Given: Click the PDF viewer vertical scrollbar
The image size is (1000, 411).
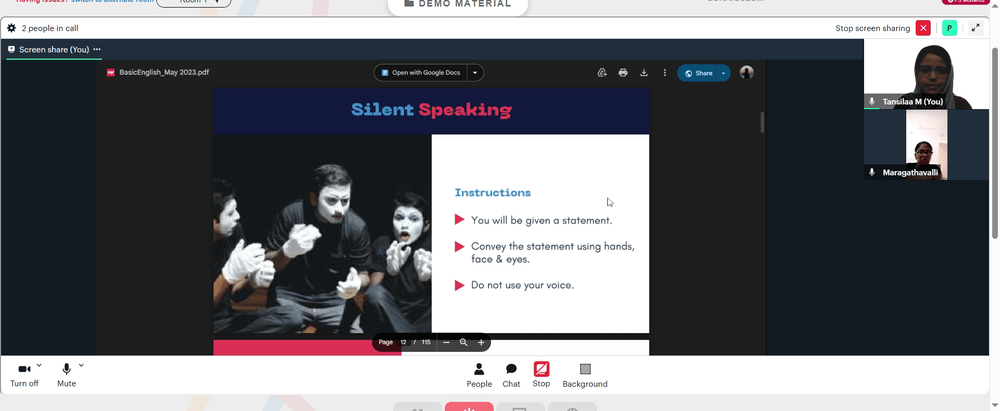Looking at the screenshot, I should pyautogui.click(x=762, y=123).
